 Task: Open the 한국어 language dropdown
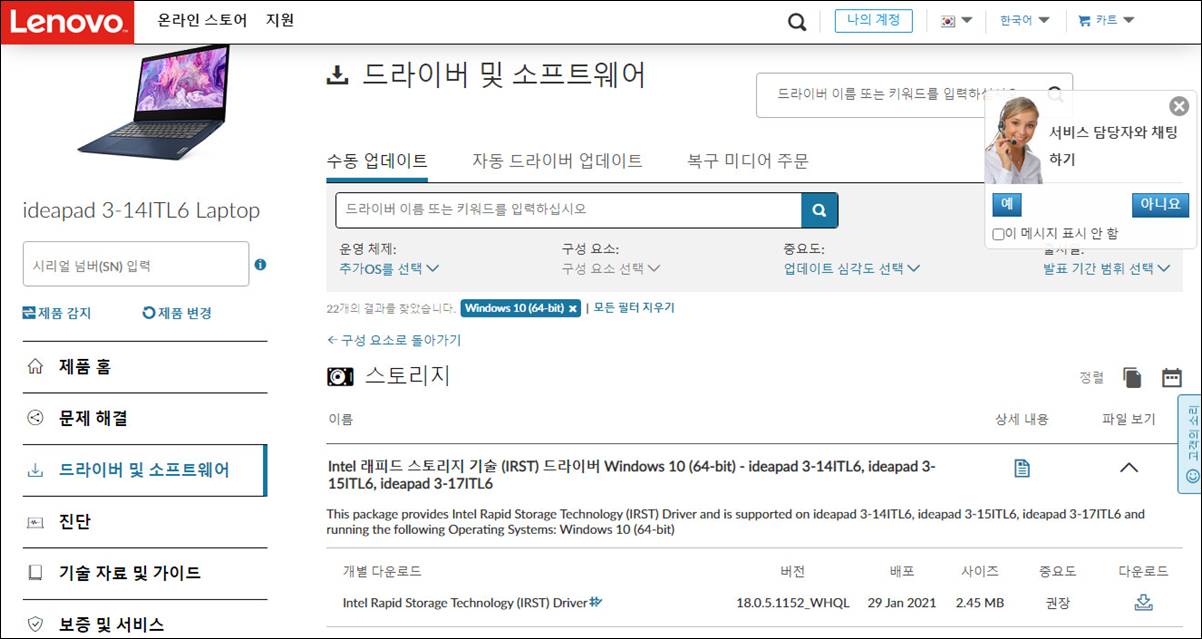point(1024,21)
